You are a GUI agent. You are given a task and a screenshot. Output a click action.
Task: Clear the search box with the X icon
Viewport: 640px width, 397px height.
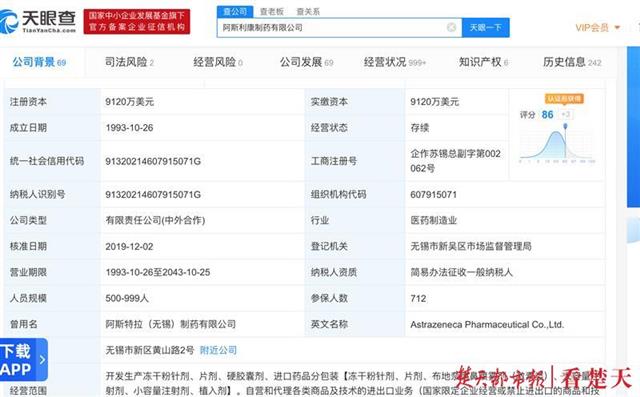pyautogui.click(x=451, y=27)
